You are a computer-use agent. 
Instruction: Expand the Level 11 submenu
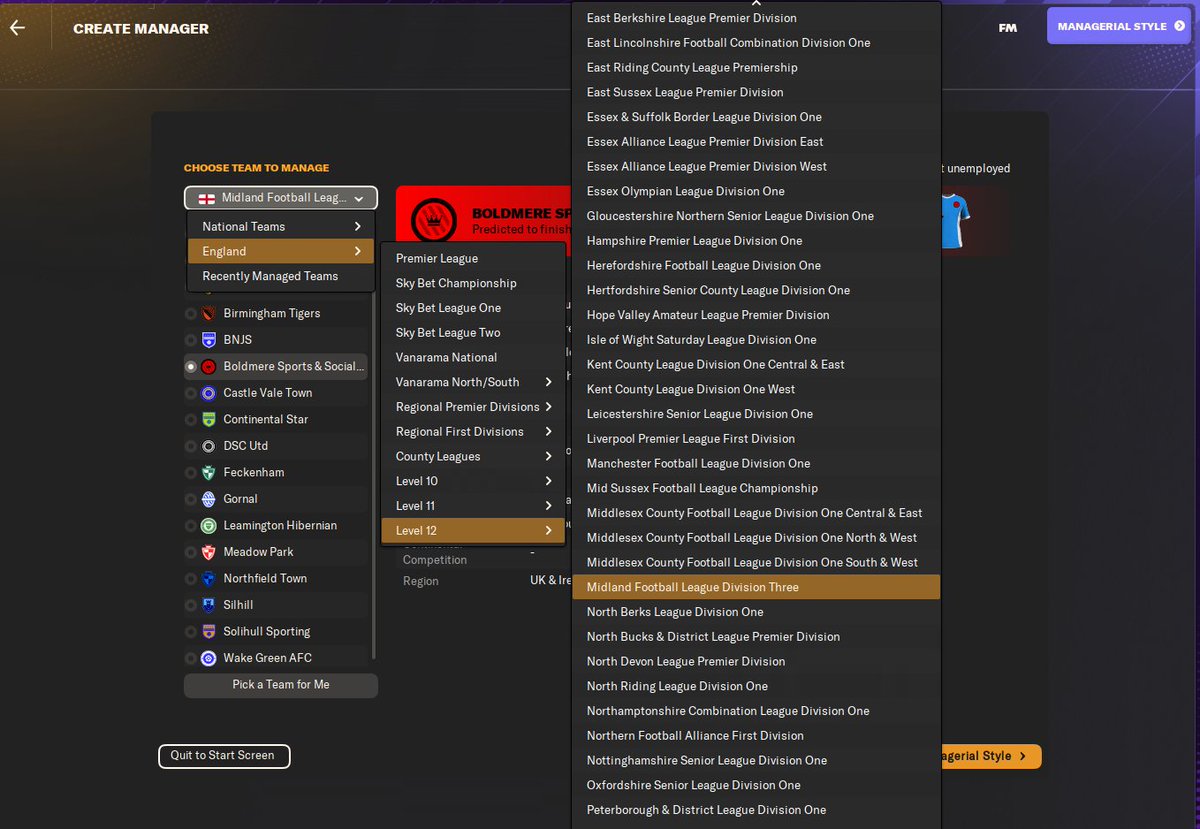(473, 506)
